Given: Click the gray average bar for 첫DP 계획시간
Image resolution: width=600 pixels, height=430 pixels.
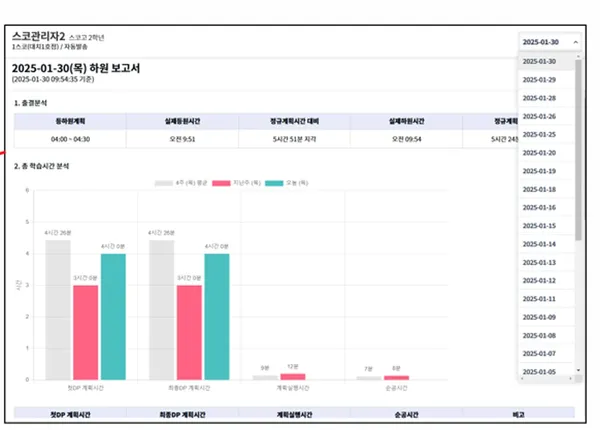Looking at the screenshot, I should 58,310.
